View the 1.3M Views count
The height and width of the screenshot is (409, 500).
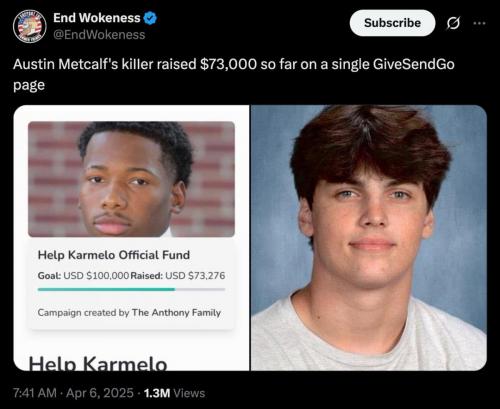[174, 393]
